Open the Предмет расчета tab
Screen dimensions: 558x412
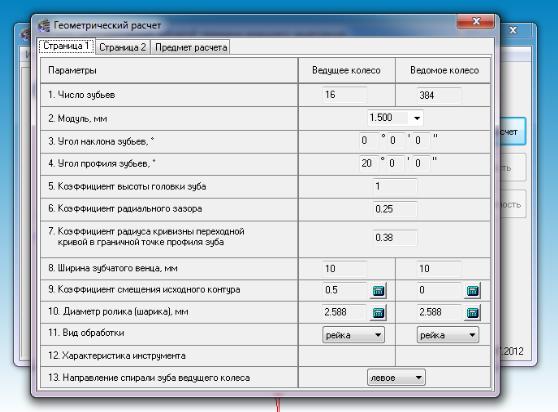[x=191, y=47]
